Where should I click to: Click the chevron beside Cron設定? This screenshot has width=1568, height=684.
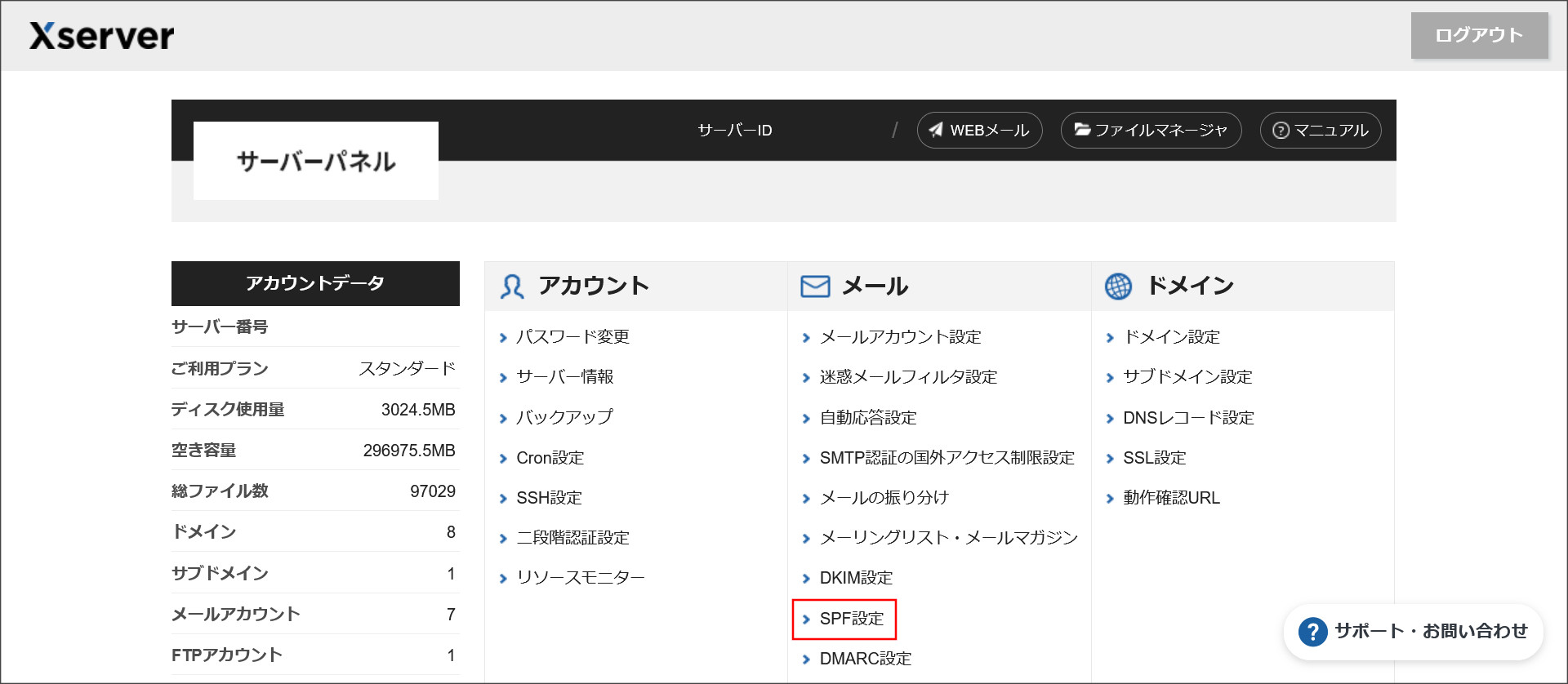tap(503, 459)
